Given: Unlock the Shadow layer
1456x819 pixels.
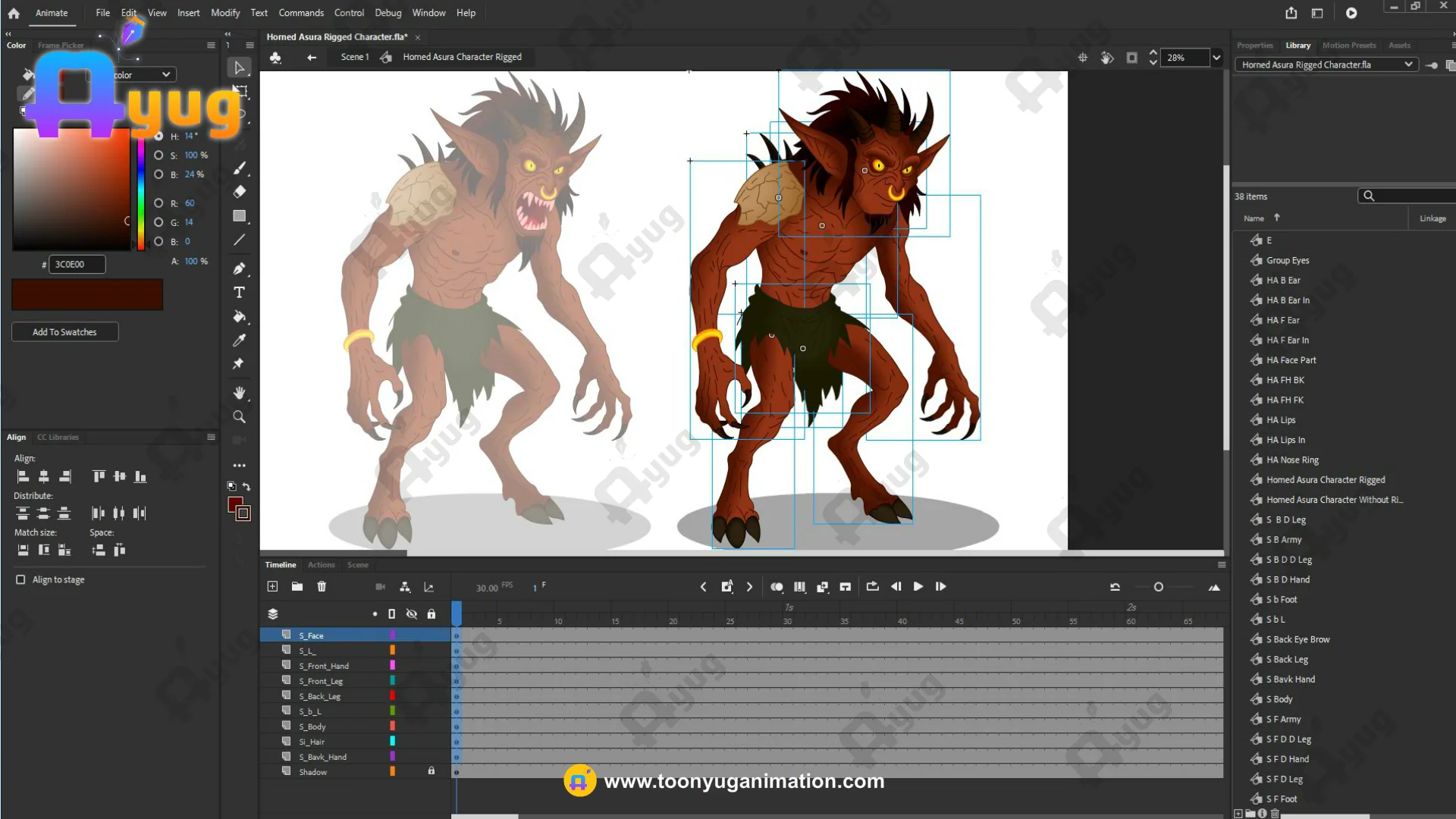Looking at the screenshot, I should click(x=431, y=771).
